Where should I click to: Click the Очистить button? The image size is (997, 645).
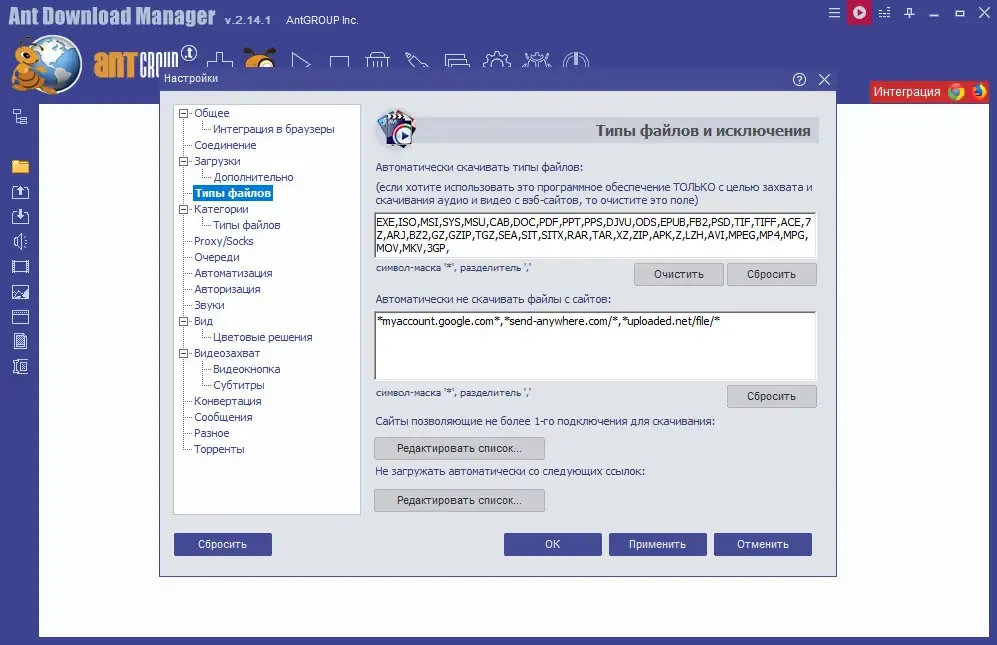(678, 274)
